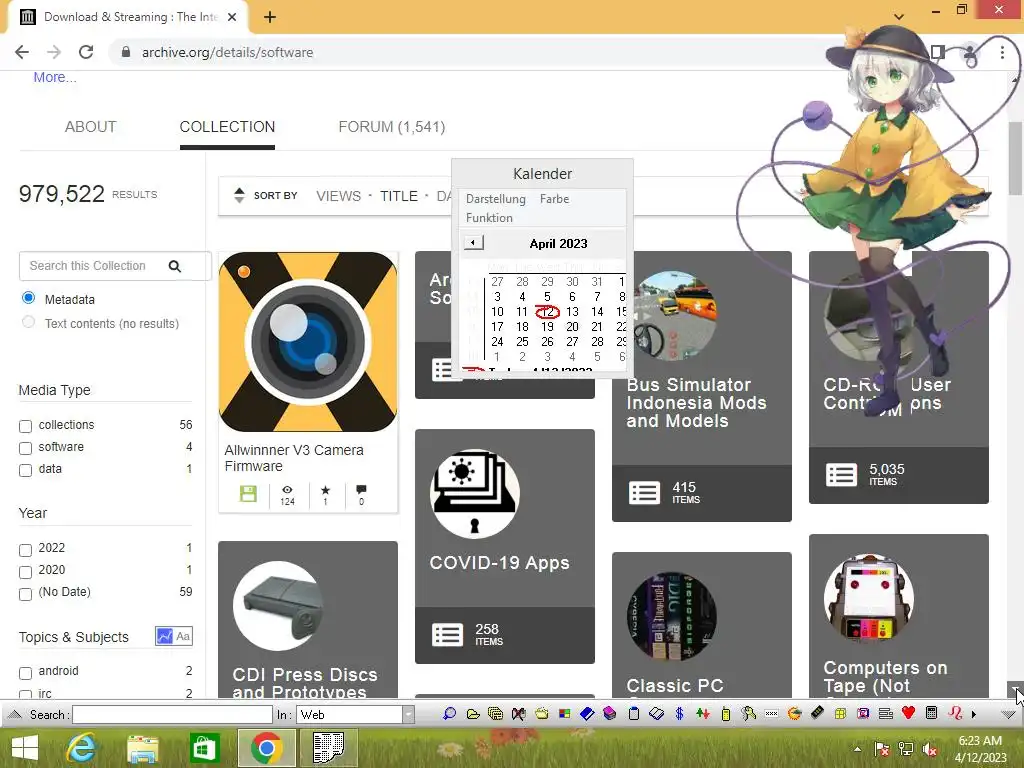Click the red-green stock arrows icon
Viewport: 1024px width, 768px height.
tap(703, 714)
